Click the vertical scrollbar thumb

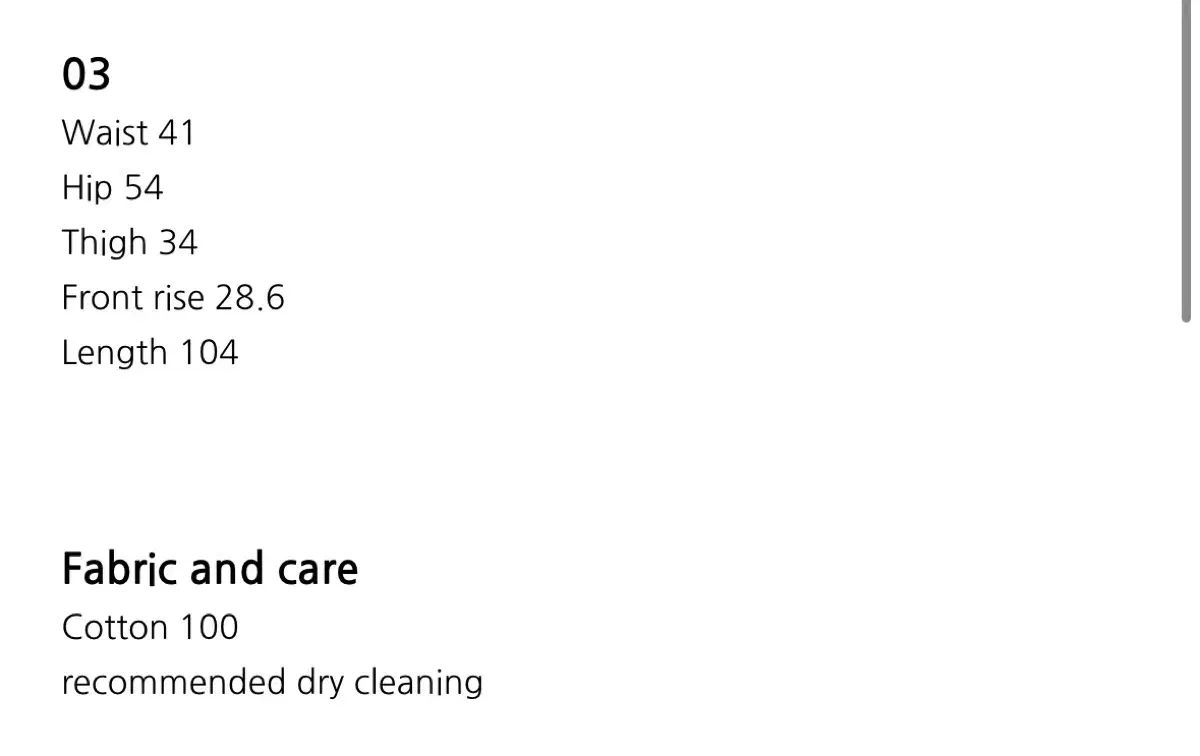[1186, 160]
